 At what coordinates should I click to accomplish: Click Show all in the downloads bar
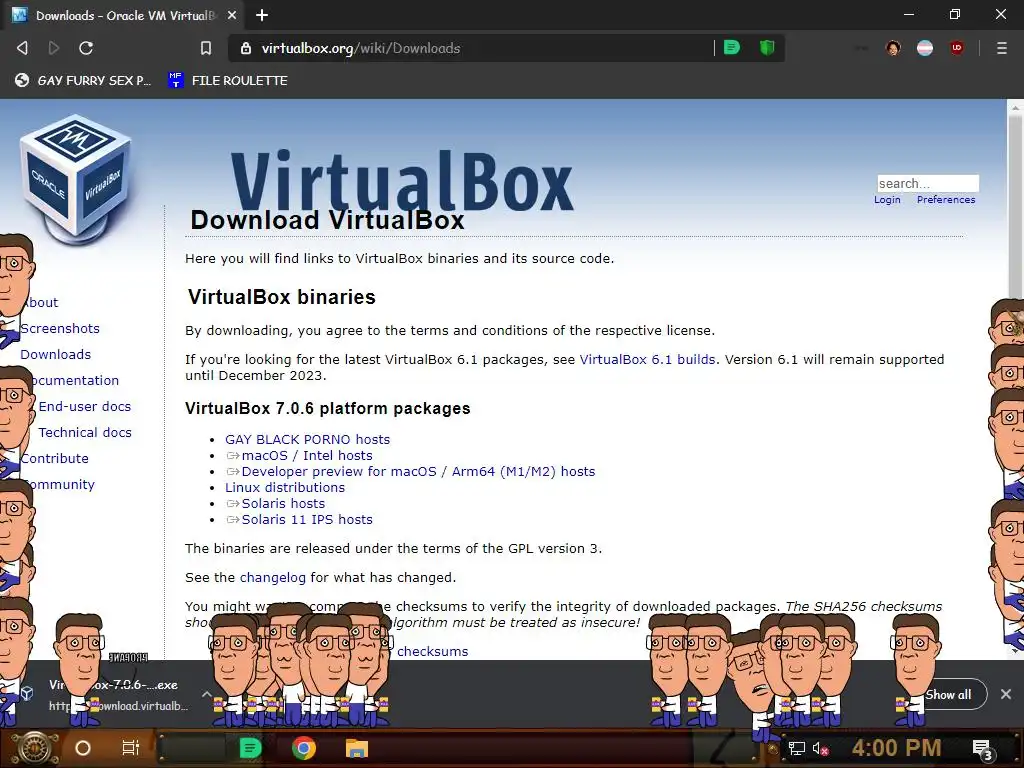point(948,695)
